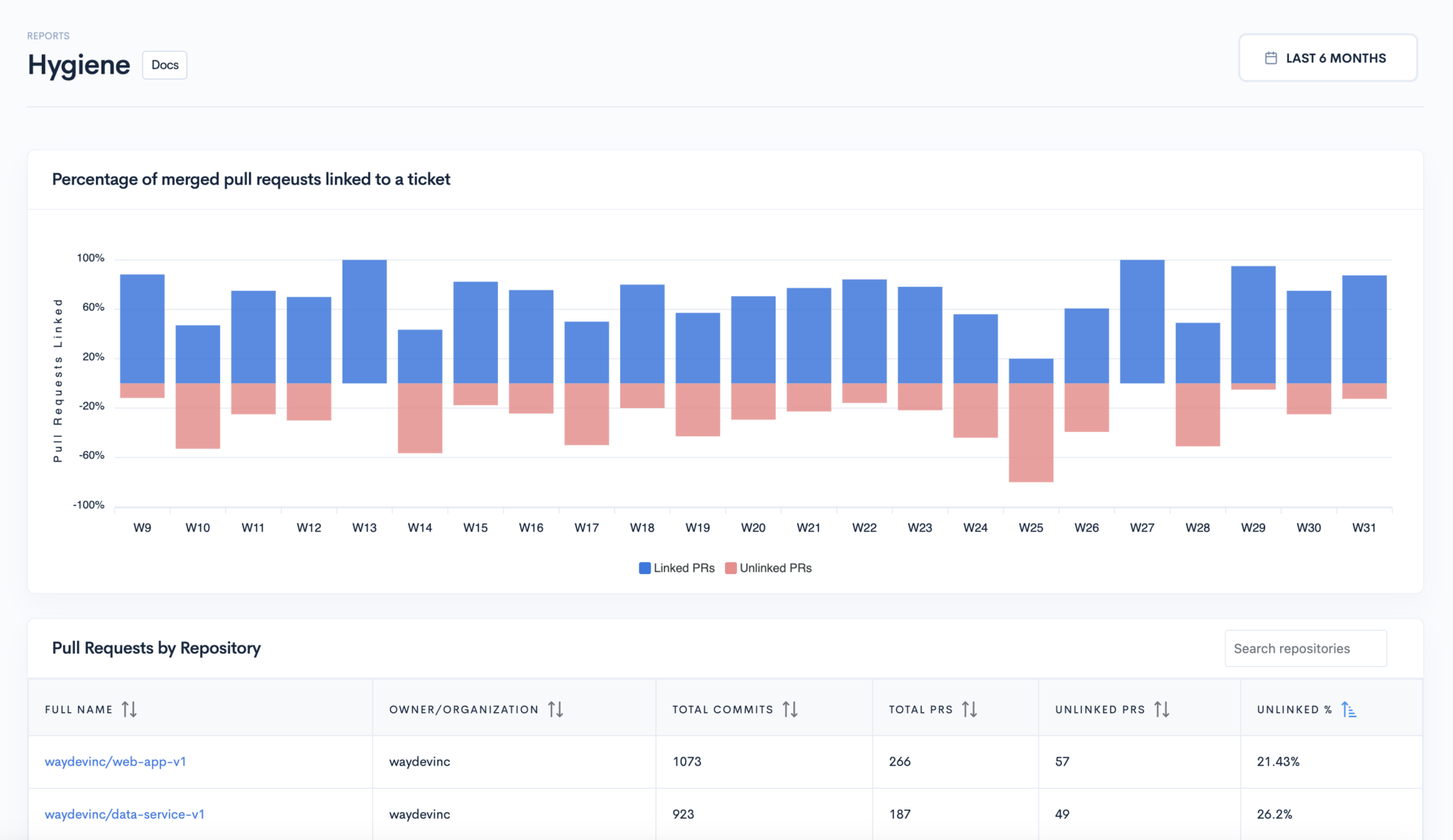Click the pink W25 unlinked bar
1453x840 pixels.
[x=1031, y=433]
